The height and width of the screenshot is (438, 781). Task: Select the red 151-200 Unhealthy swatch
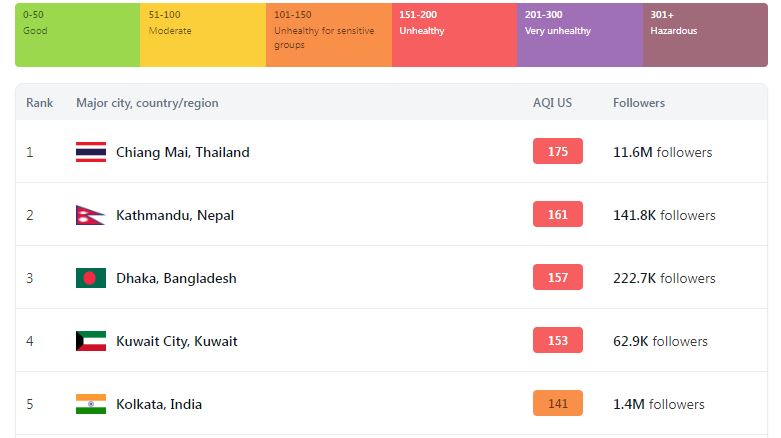pyautogui.click(x=454, y=35)
